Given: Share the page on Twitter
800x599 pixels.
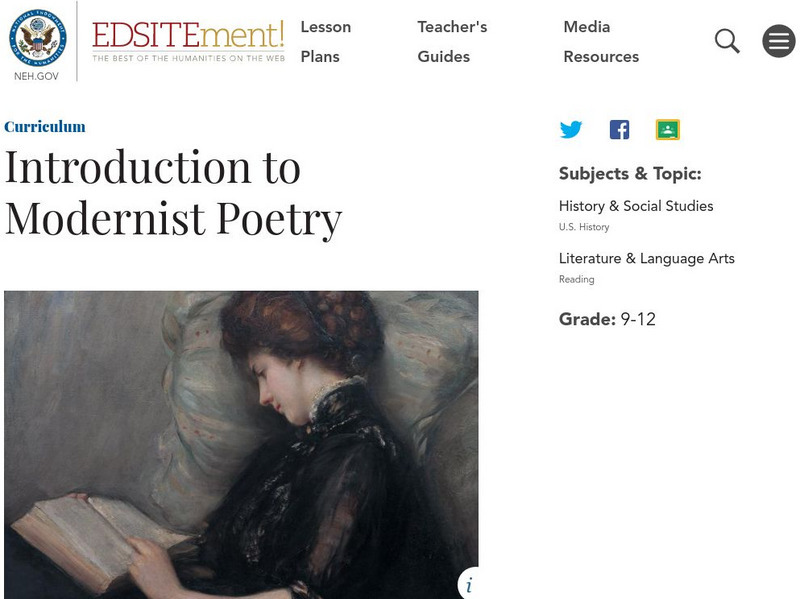Looking at the screenshot, I should tap(571, 130).
